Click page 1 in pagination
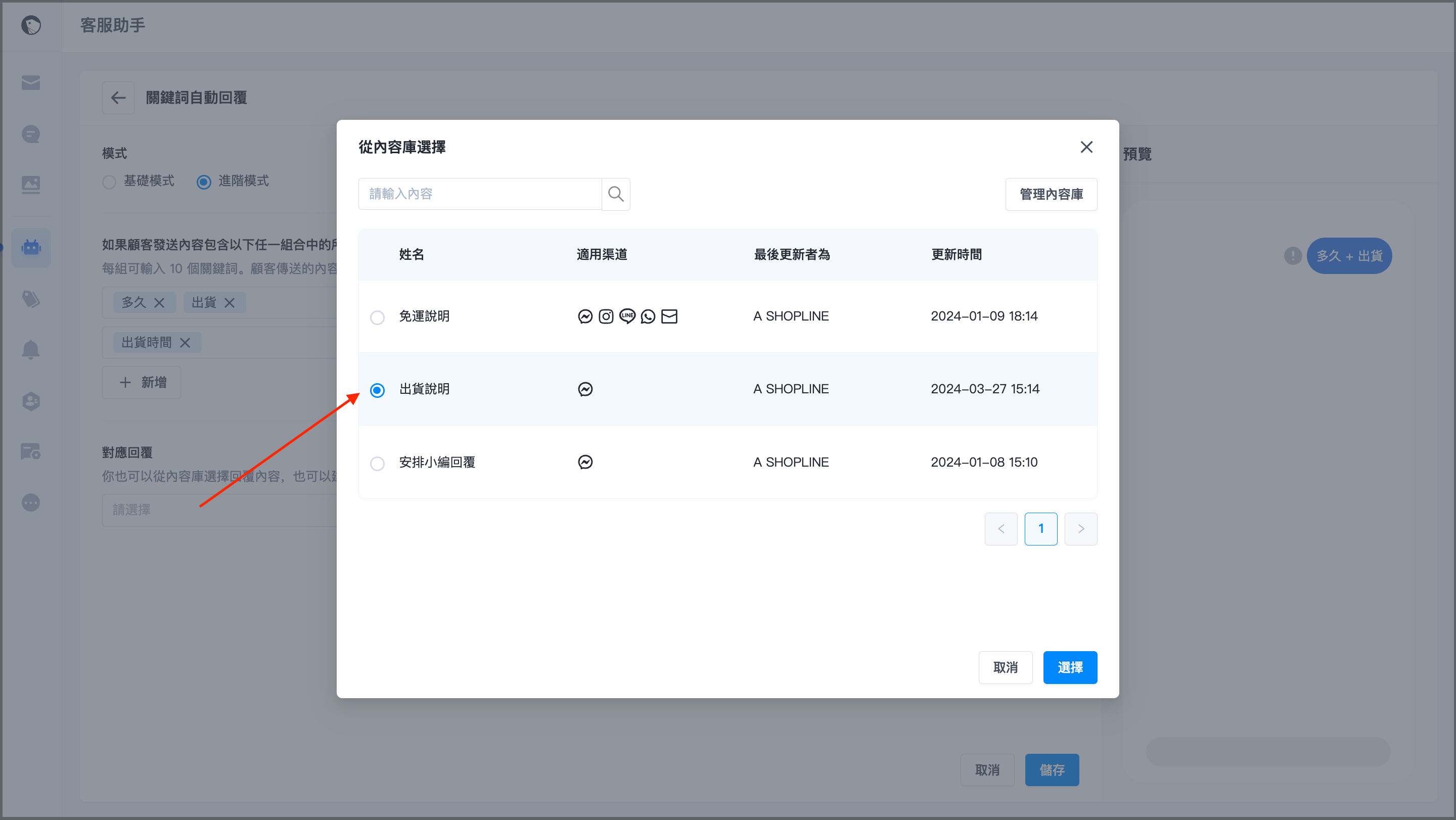The width and height of the screenshot is (1456, 820). [1040, 529]
